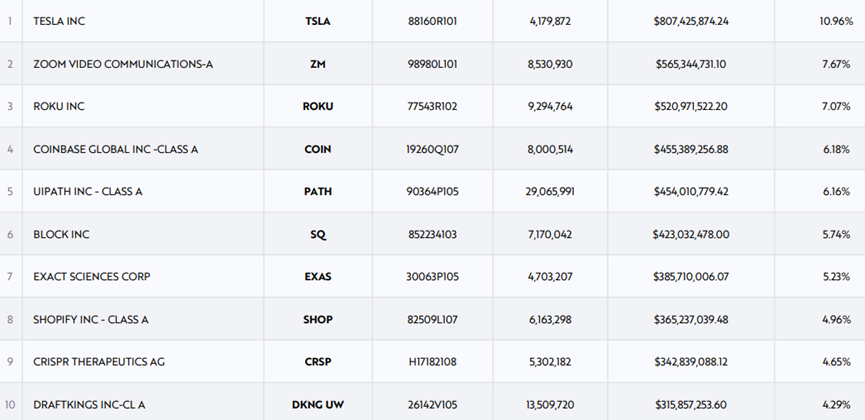Select ROKU ticker symbol
The height and width of the screenshot is (420, 865).
(x=318, y=106)
